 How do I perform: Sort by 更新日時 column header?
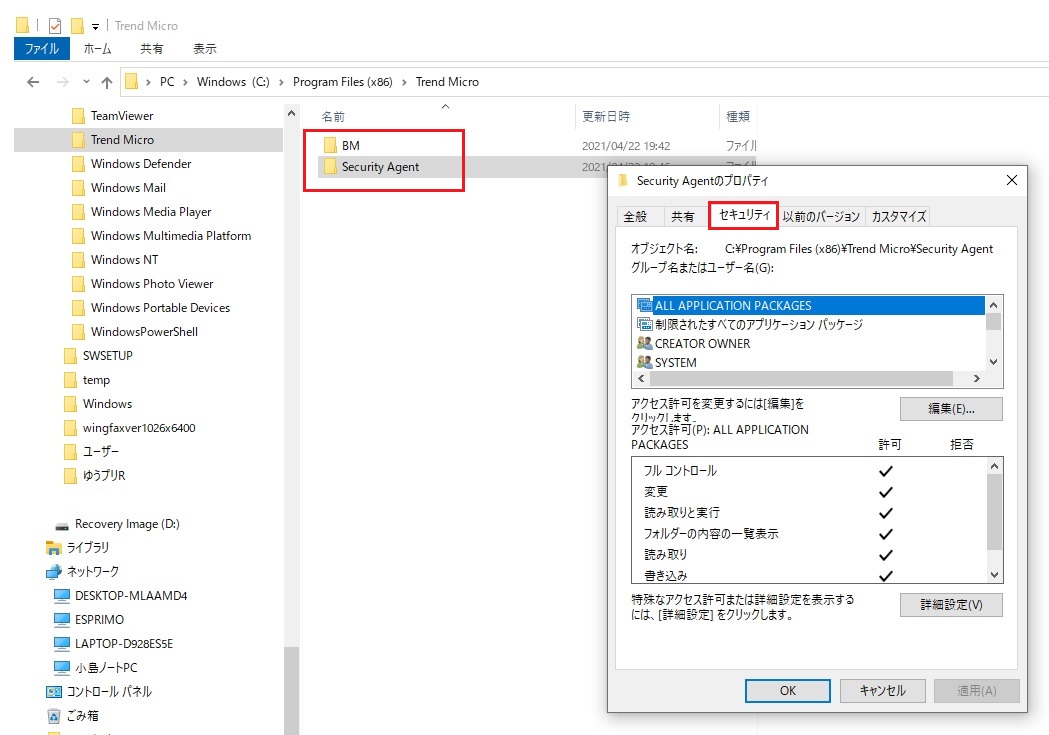605,116
